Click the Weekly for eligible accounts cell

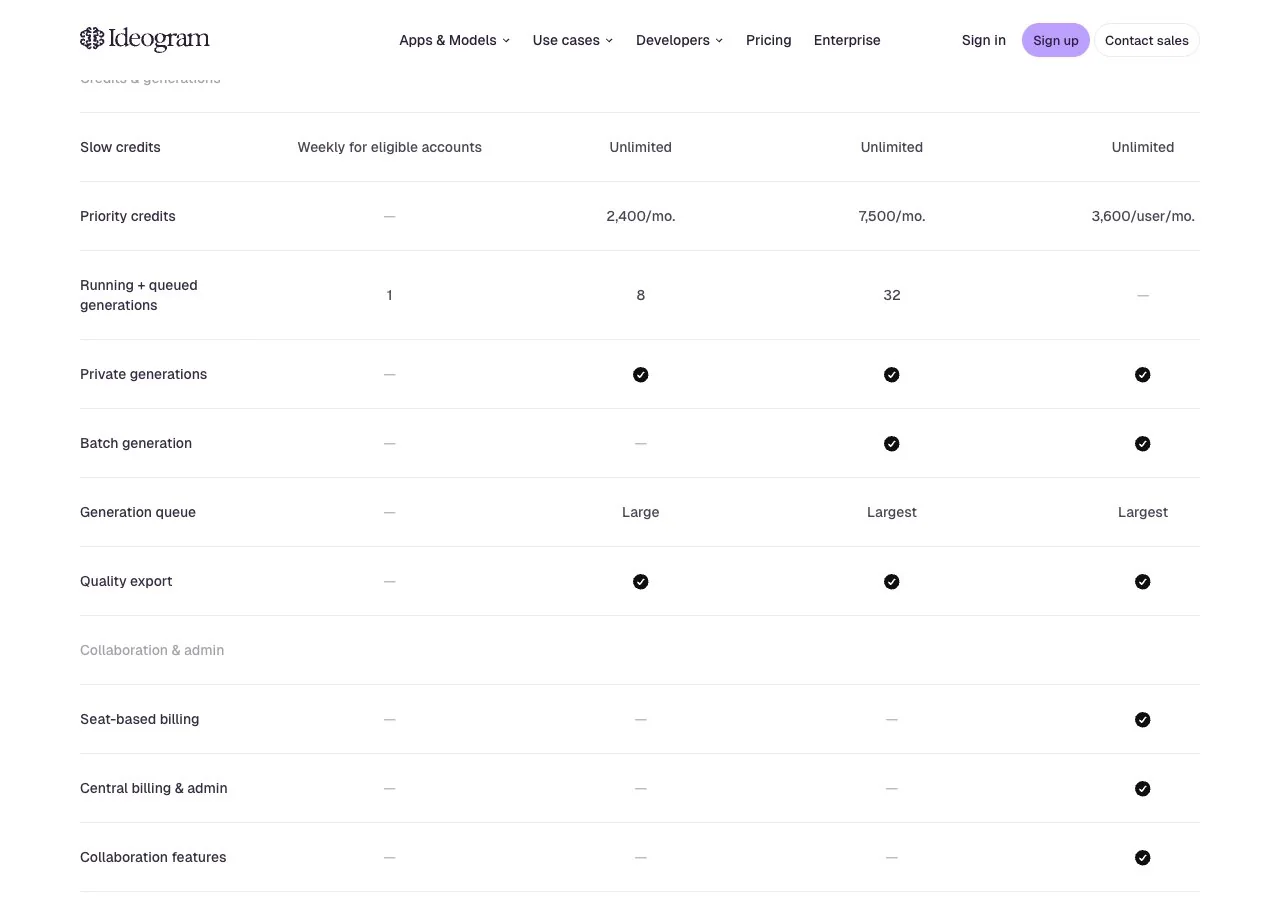[390, 147]
